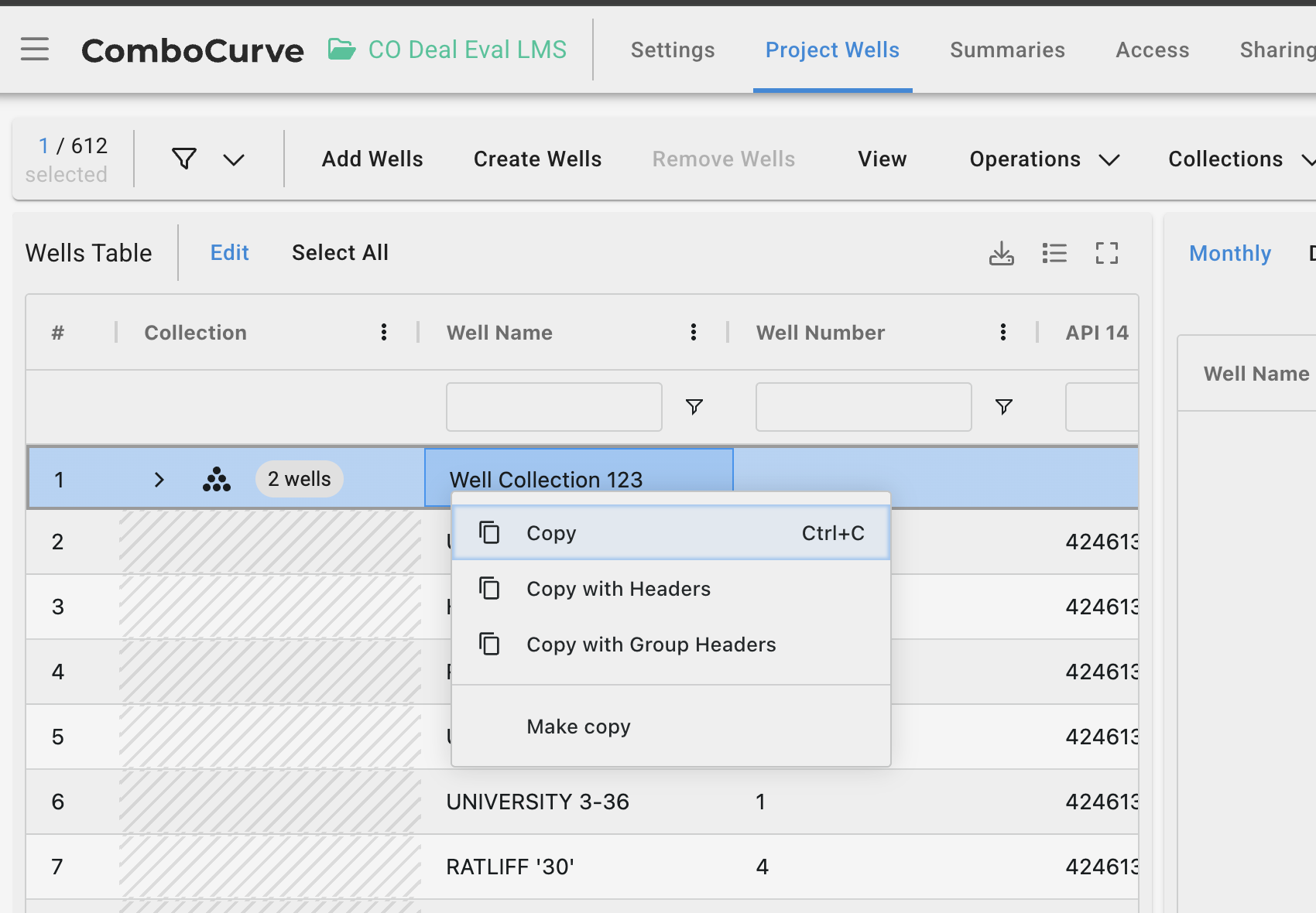Open Collection column options menu
Viewport: 1316px width, 913px height.
tap(384, 333)
